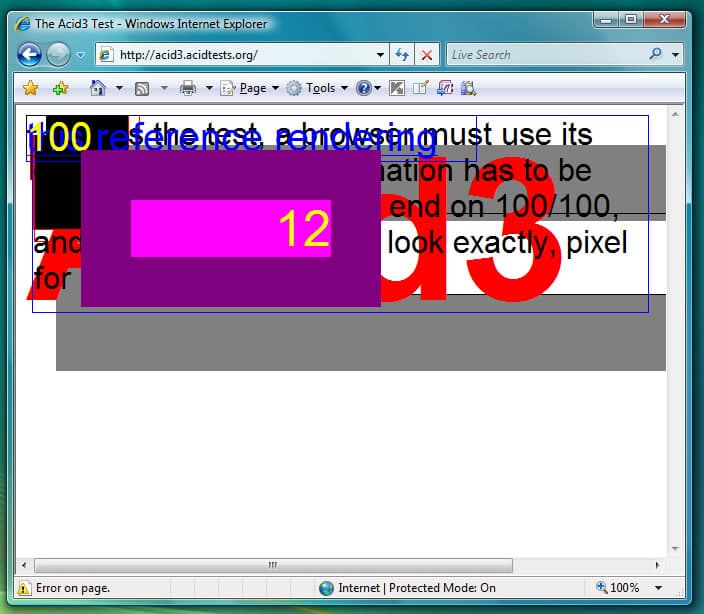The width and height of the screenshot is (704, 614).
Task: Expand the Print options dropdown arrow
Action: pos(209,88)
